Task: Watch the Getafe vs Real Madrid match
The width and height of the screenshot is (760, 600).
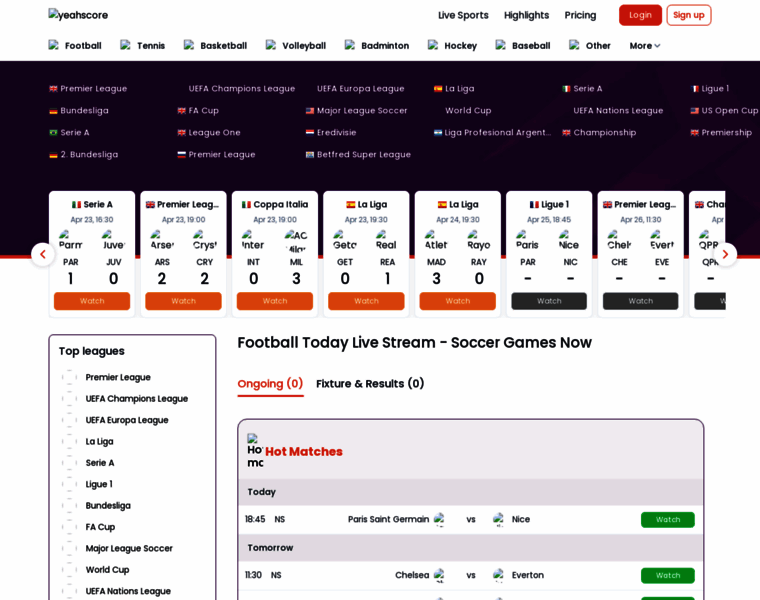Action: [366, 301]
